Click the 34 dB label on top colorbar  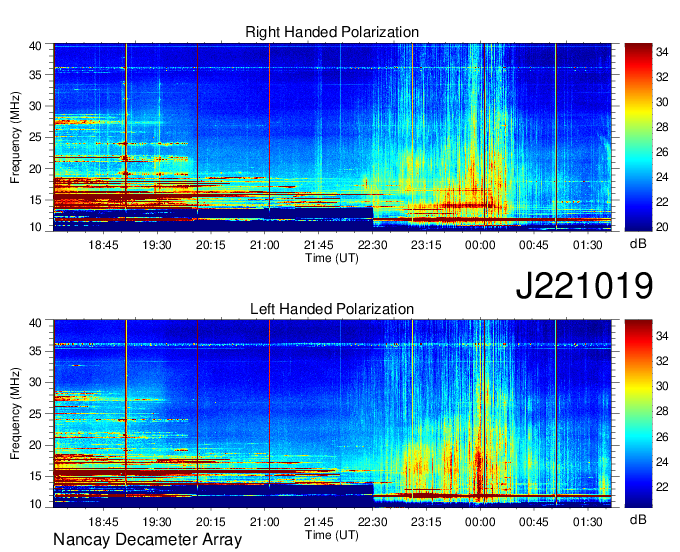coord(662,52)
